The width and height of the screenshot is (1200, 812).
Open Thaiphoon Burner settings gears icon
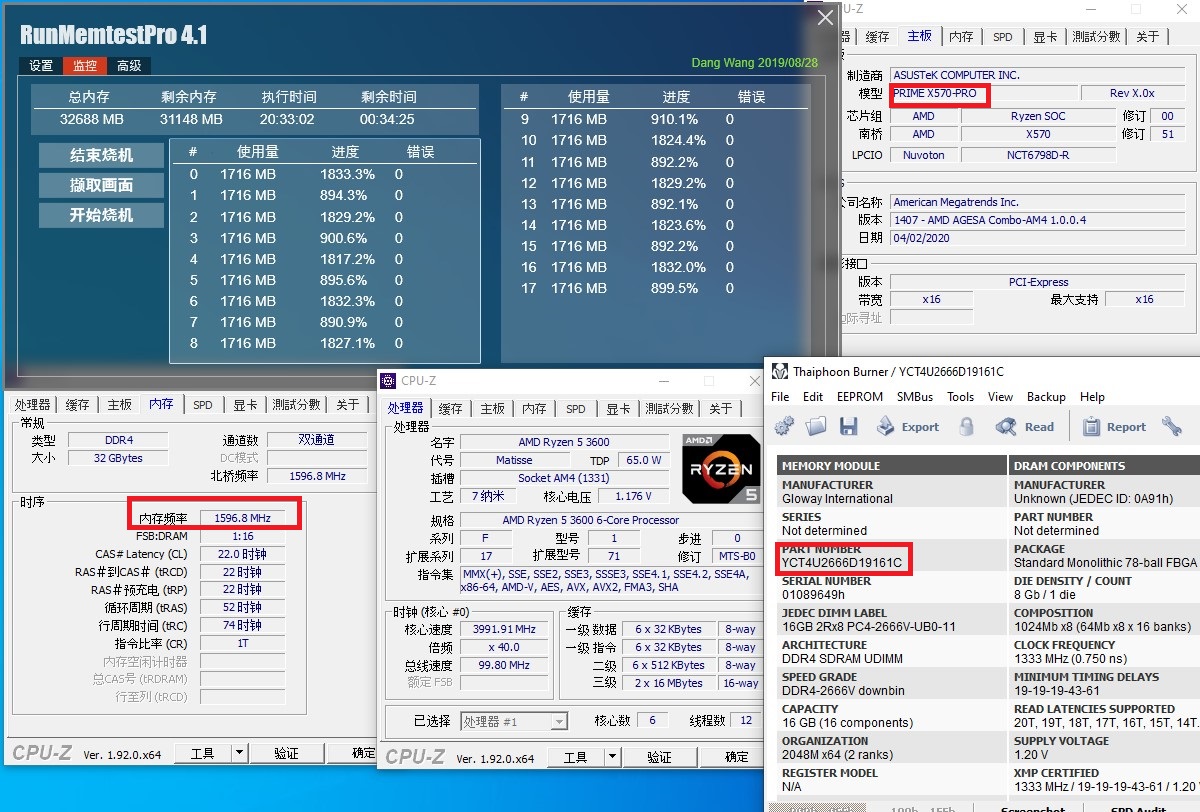(x=785, y=427)
